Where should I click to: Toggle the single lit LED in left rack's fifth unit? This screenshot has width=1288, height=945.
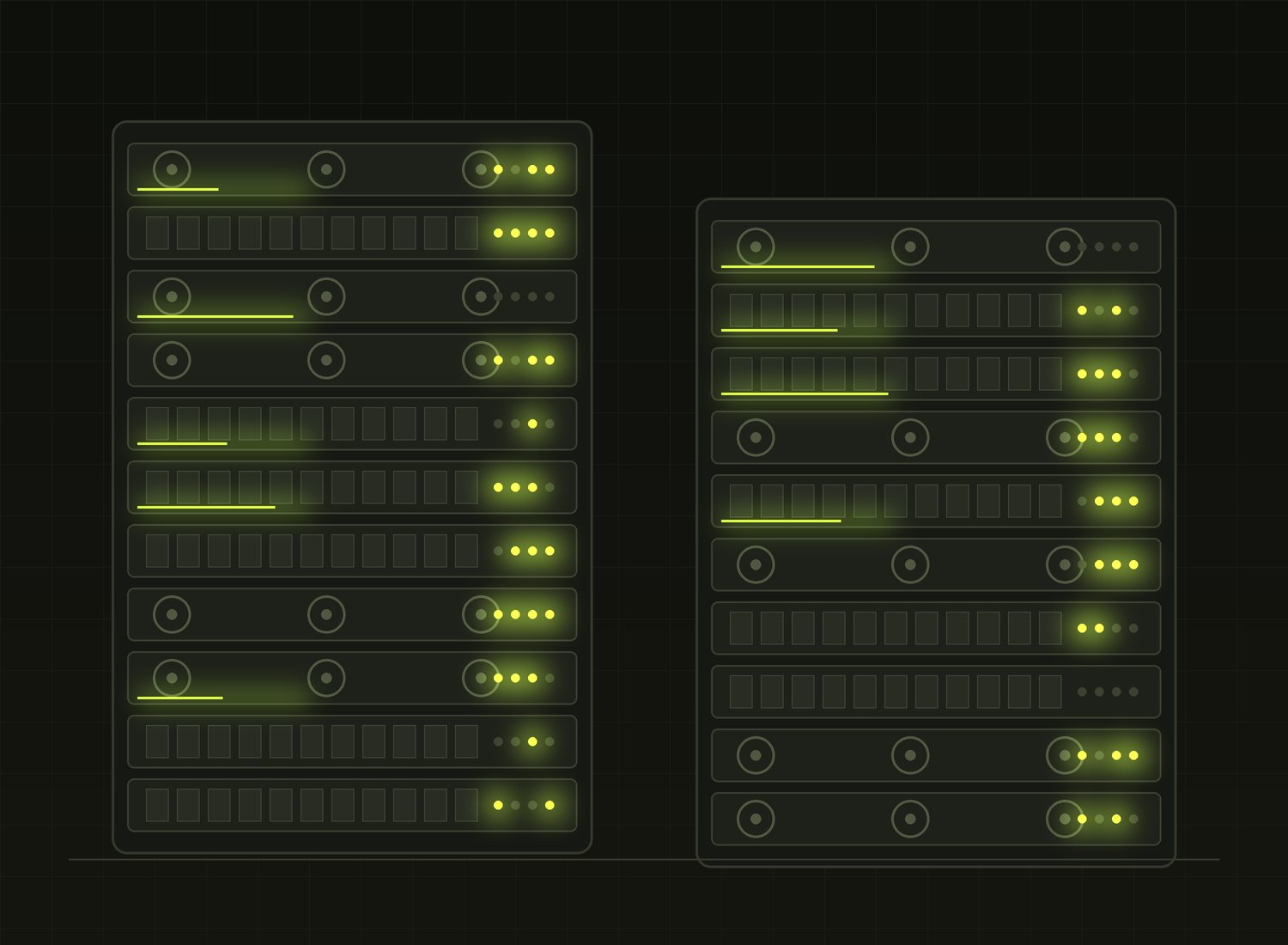point(532,424)
